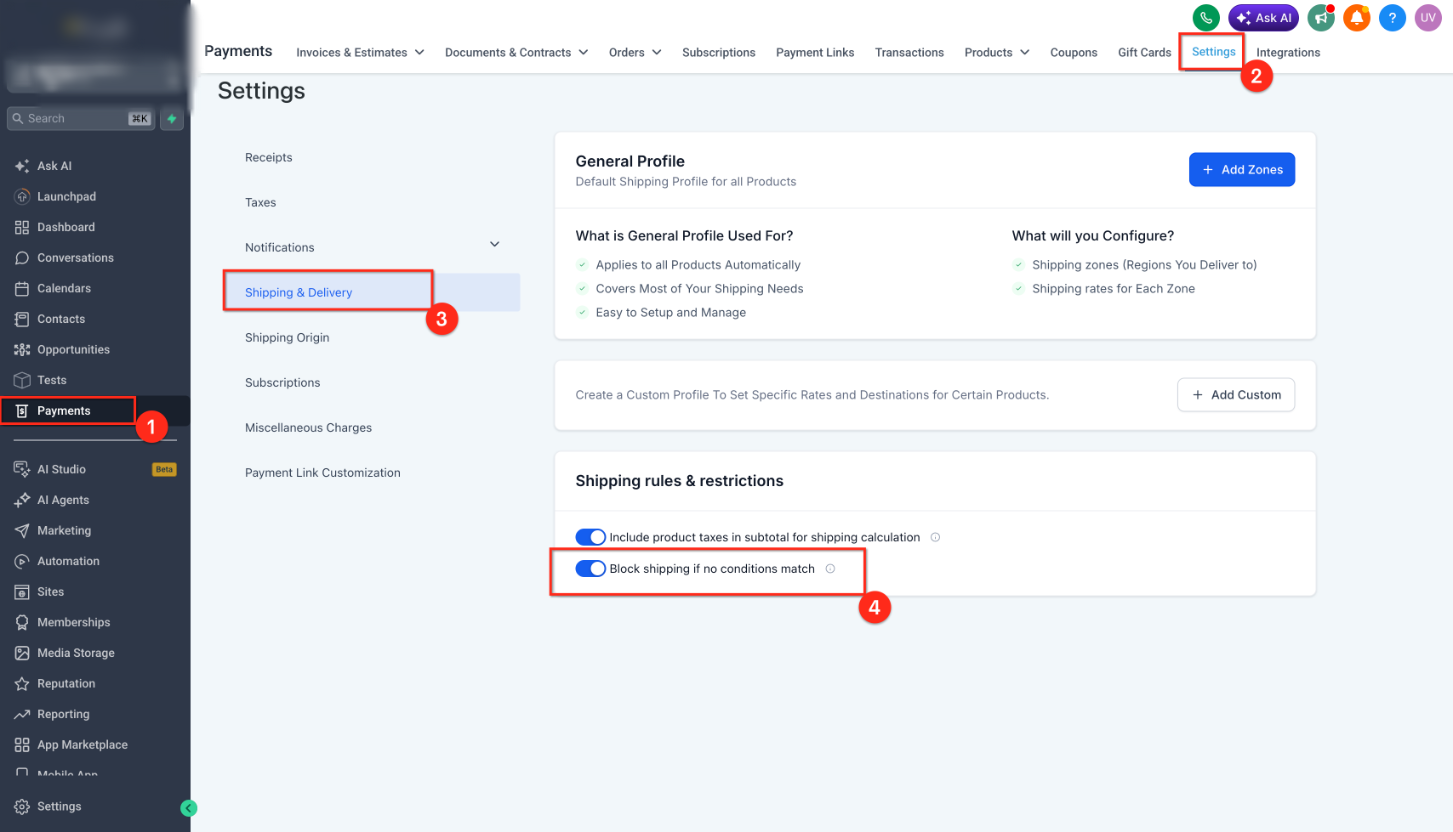Image resolution: width=1453 pixels, height=832 pixels.
Task: Click the green lightning quick-action icon
Action: click(x=172, y=118)
